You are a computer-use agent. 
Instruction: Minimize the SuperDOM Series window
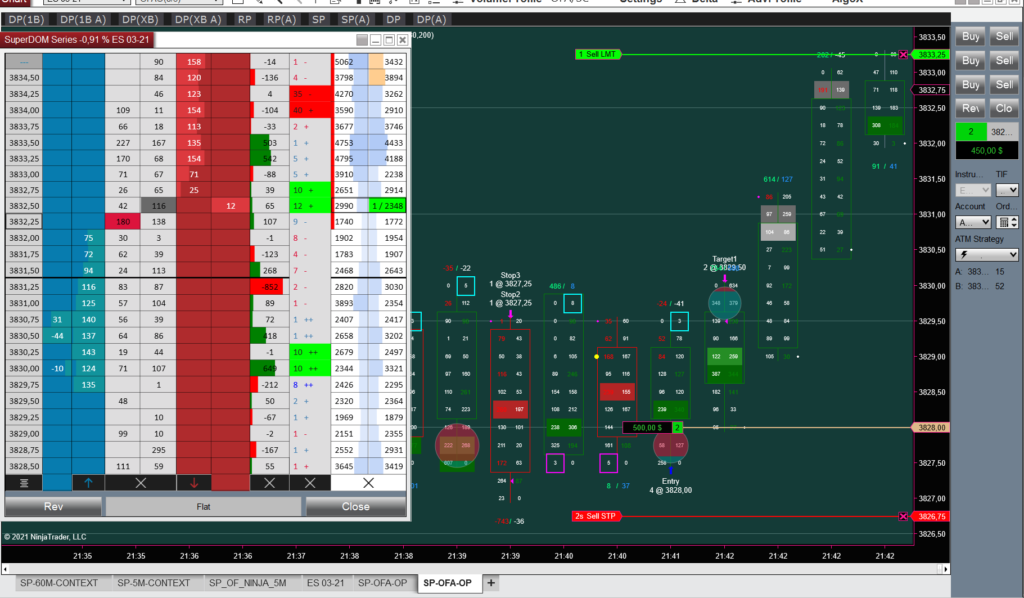point(376,40)
